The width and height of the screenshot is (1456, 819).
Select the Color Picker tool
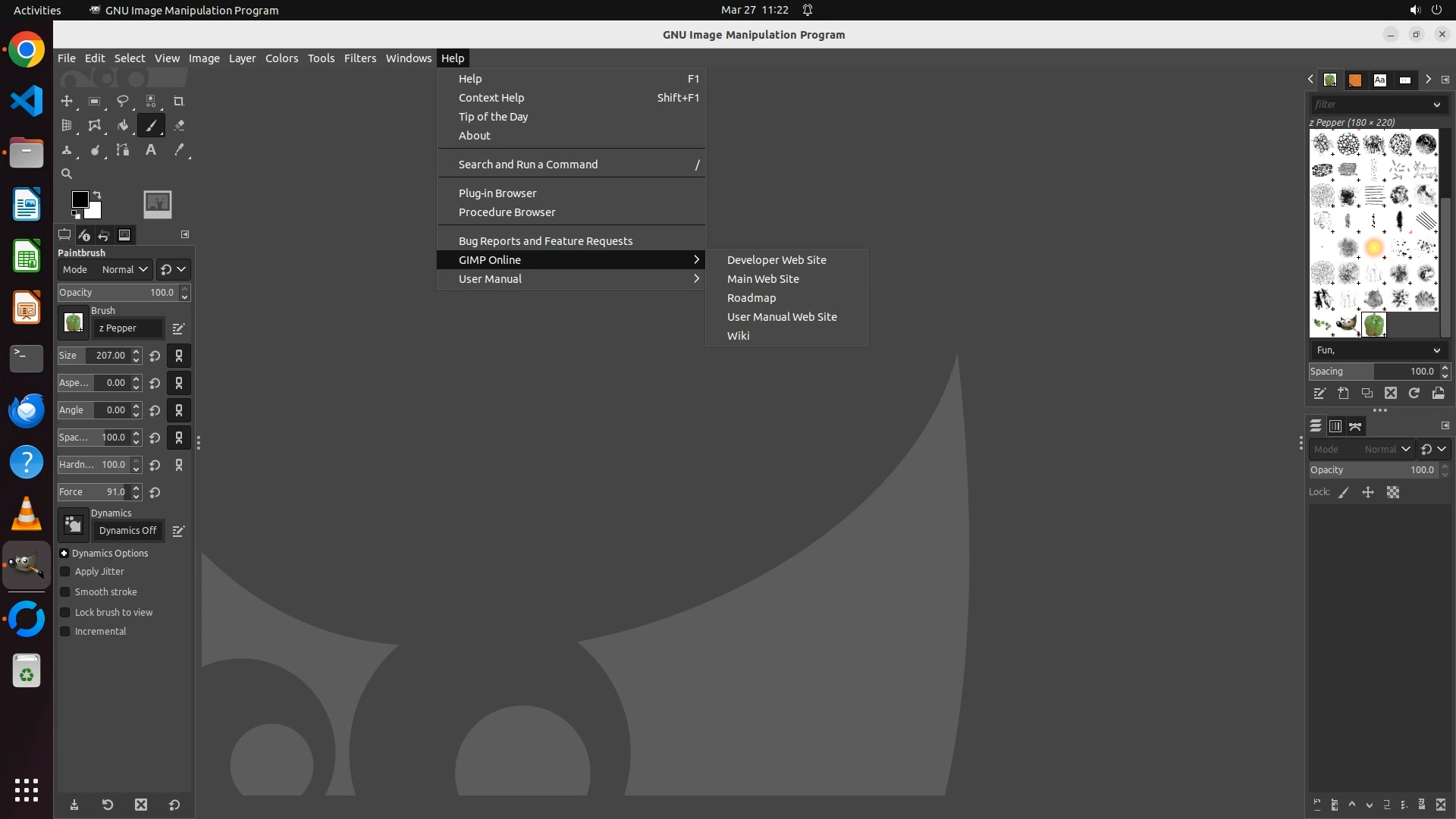click(x=179, y=150)
